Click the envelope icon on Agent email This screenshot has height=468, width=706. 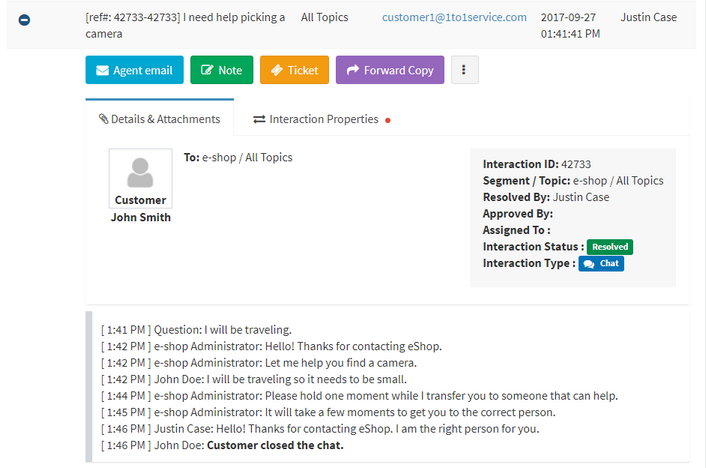(x=102, y=70)
